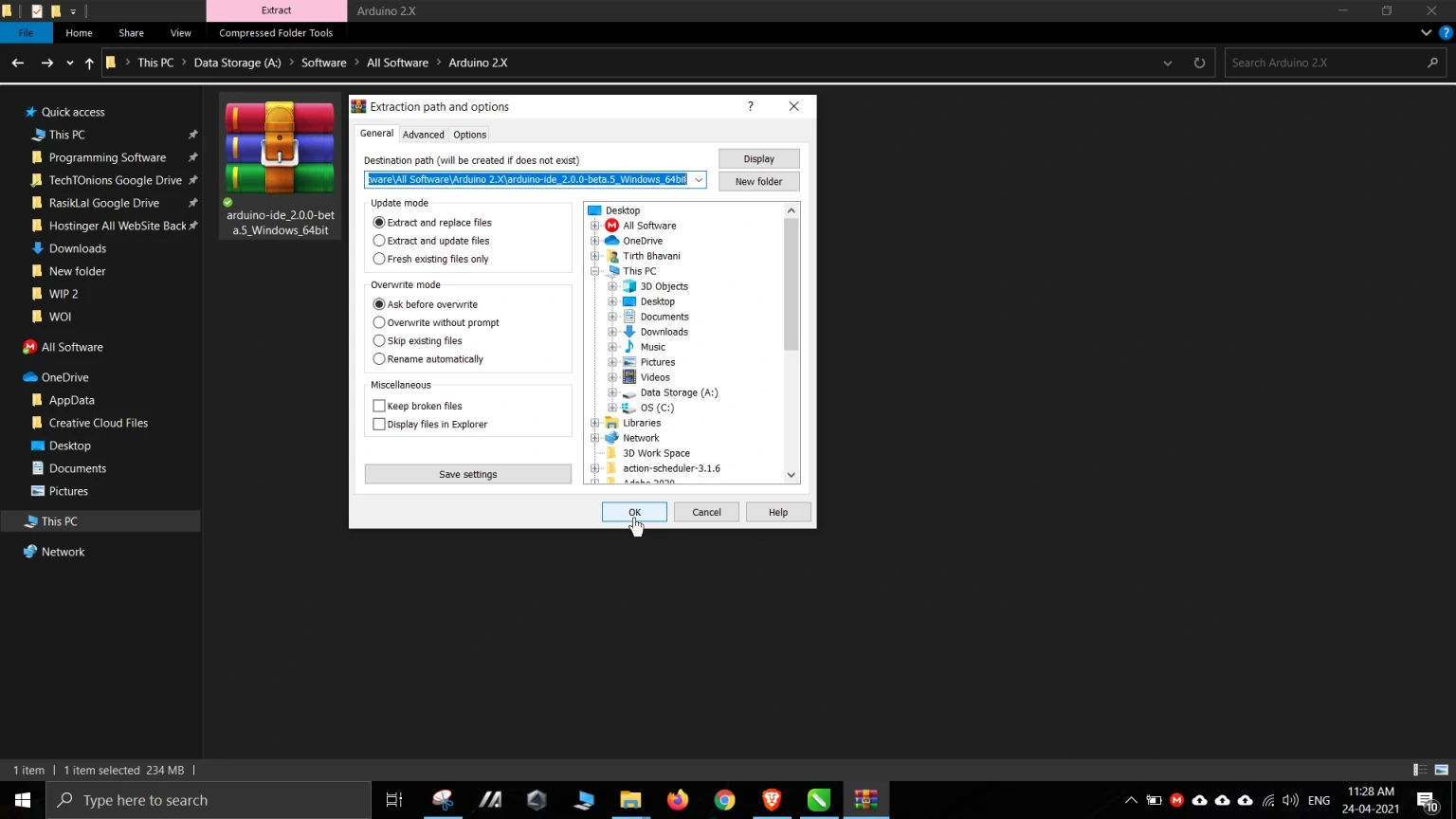Open the Options tab in dialog
This screenshot has width=1456, height=819.
469,135
